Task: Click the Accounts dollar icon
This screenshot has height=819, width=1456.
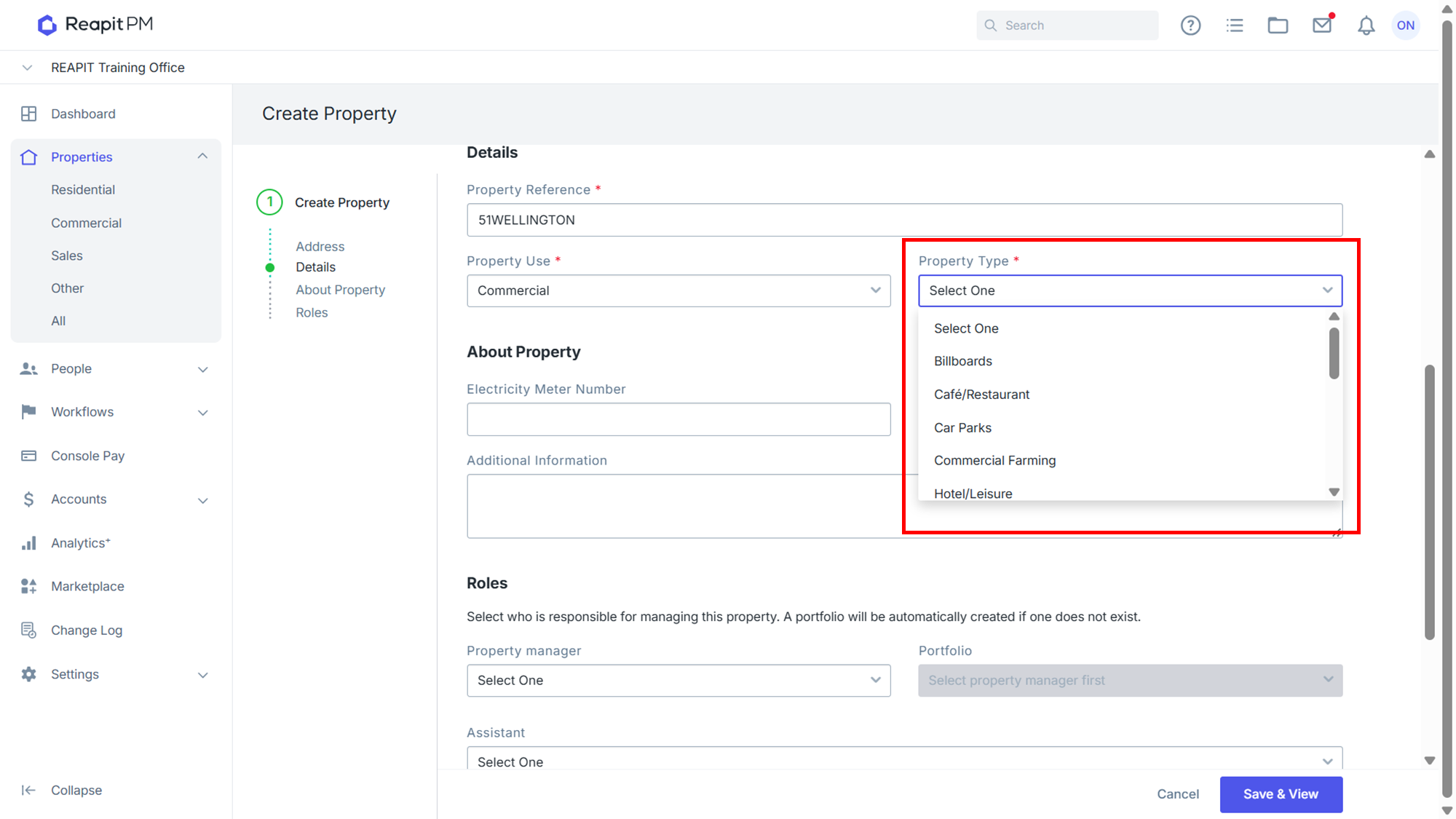Action: click(x=29, y=499)
